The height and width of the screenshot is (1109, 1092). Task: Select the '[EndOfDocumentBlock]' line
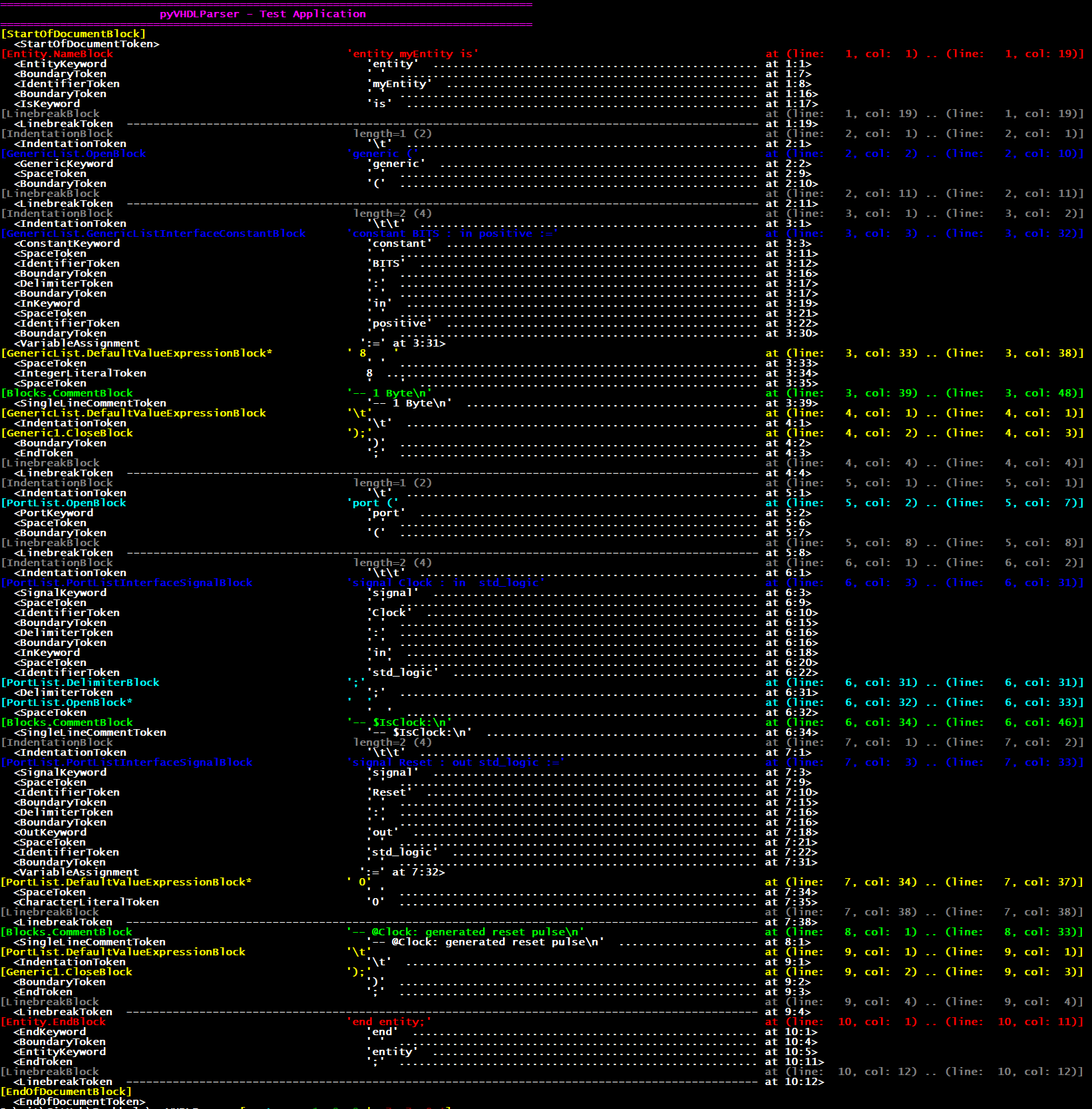[x=67, y=1092]
